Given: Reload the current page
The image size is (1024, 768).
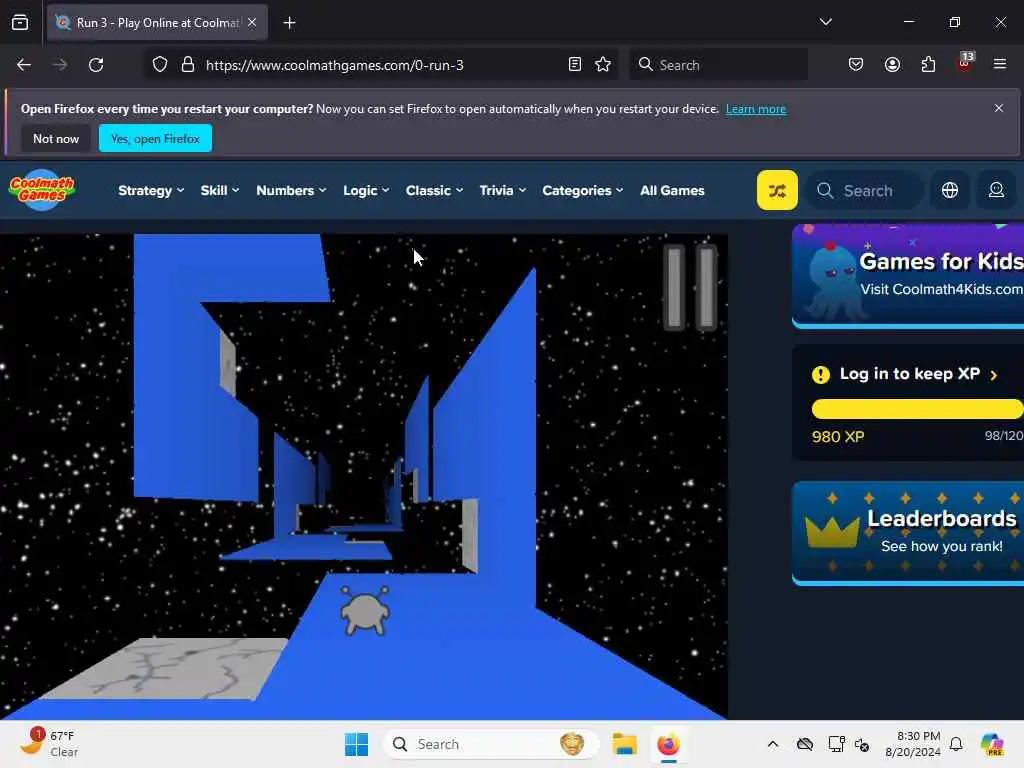Looking at the screenshot, I should [x=96, y=65].
